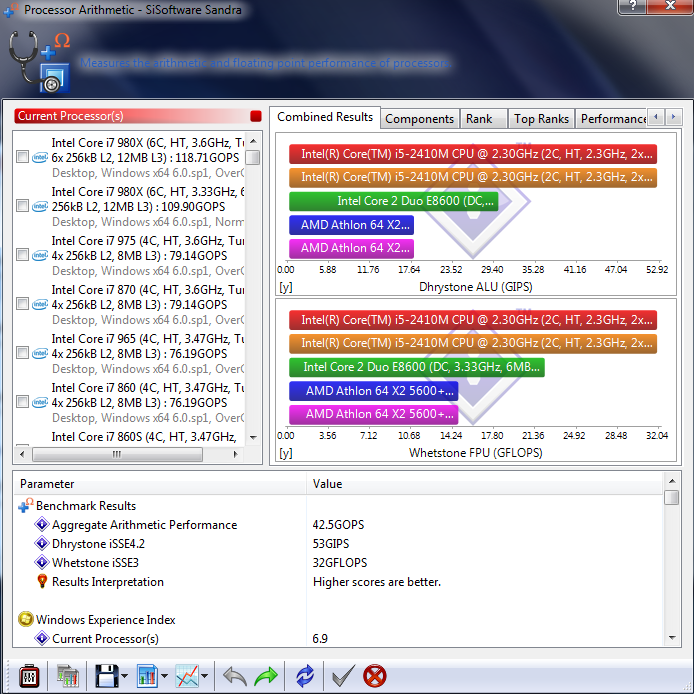Select the 32GFLOPS Whetstone value
The height and width of the screenshot is (694, 694).
point(340,563)
